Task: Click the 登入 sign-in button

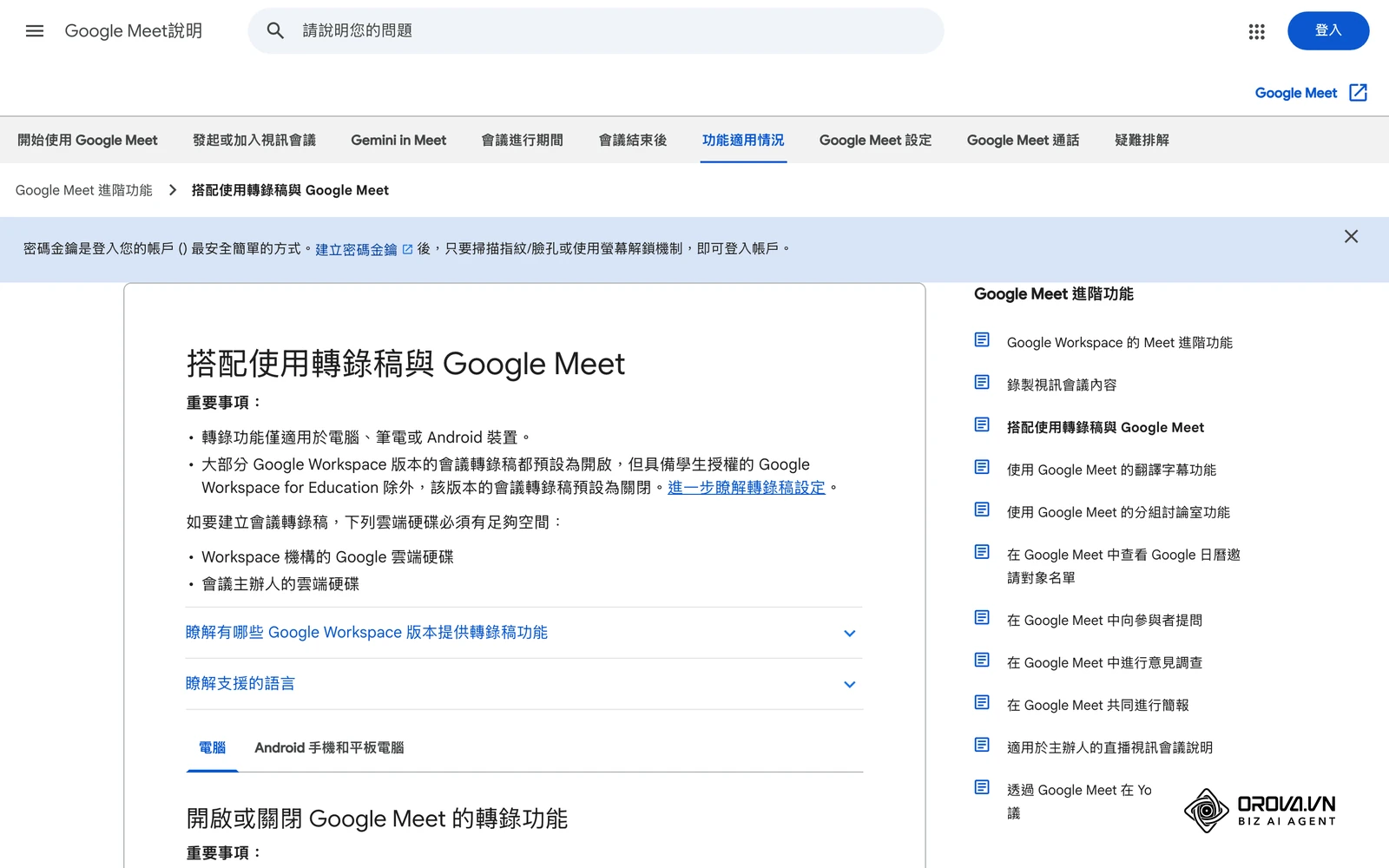Action: [1328, 31]
